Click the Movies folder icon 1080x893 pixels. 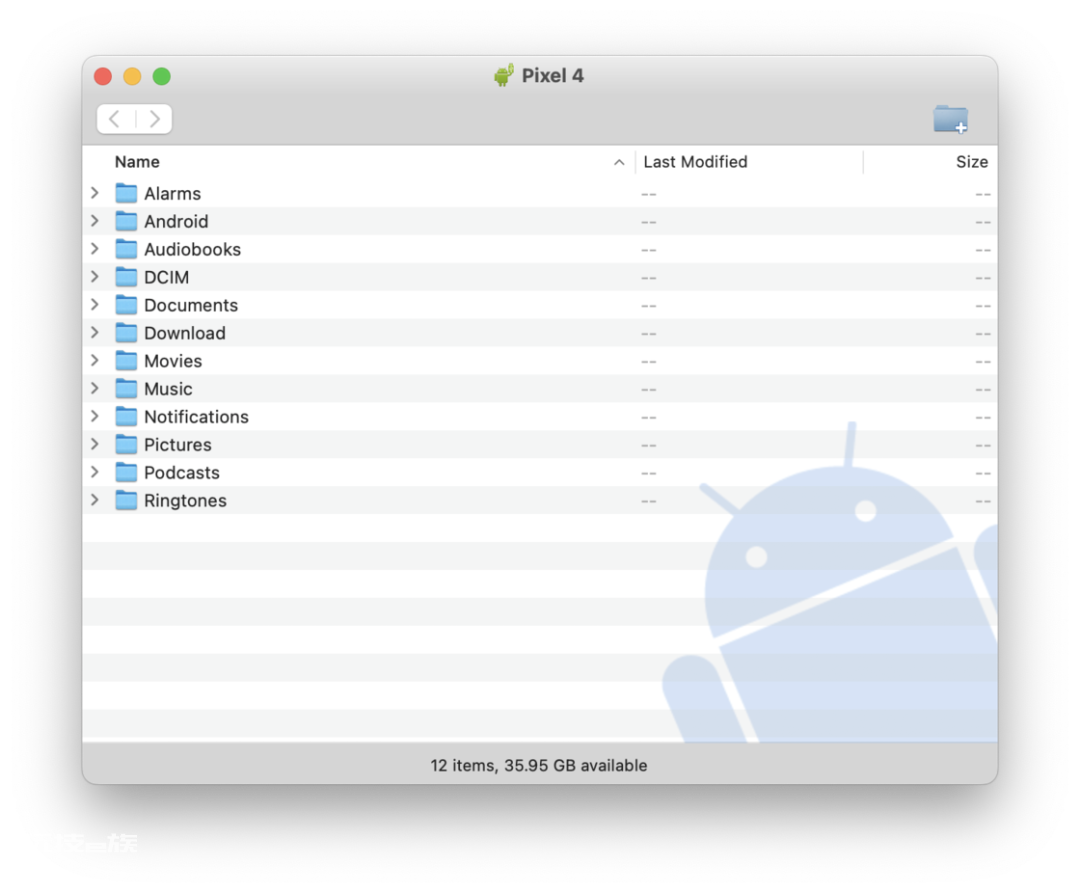click(126, 360)
